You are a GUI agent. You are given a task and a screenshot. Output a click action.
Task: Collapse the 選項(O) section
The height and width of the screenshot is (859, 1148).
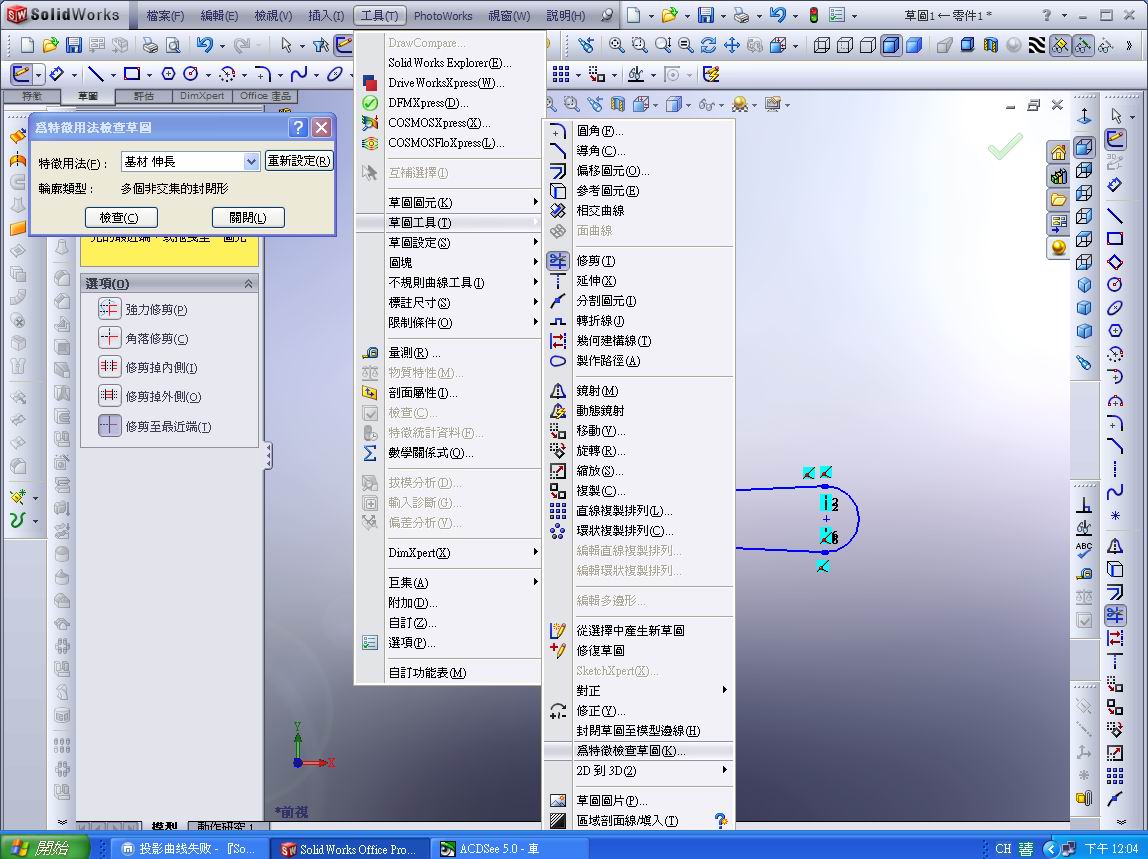click(248, 283)
